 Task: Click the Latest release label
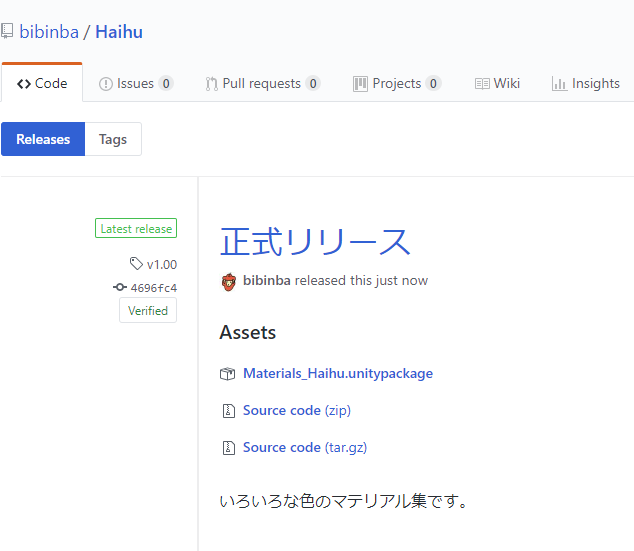136,228
